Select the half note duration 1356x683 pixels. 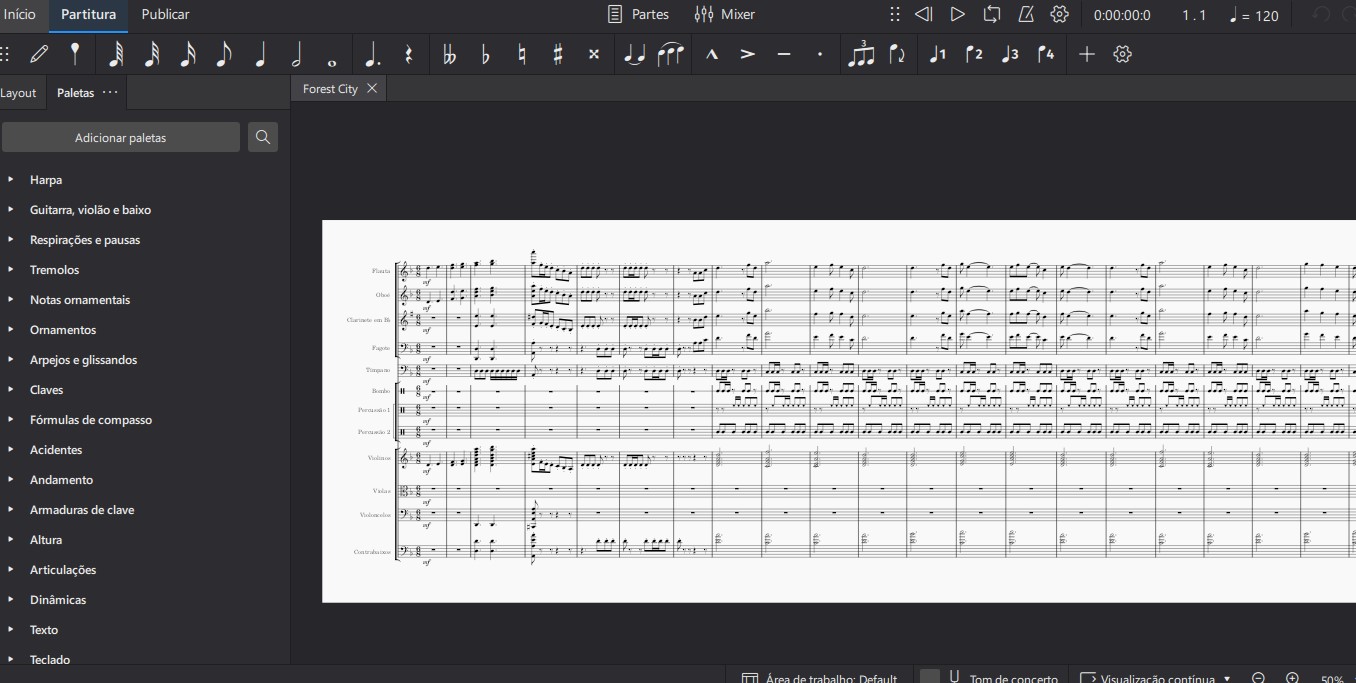point(296,54)
